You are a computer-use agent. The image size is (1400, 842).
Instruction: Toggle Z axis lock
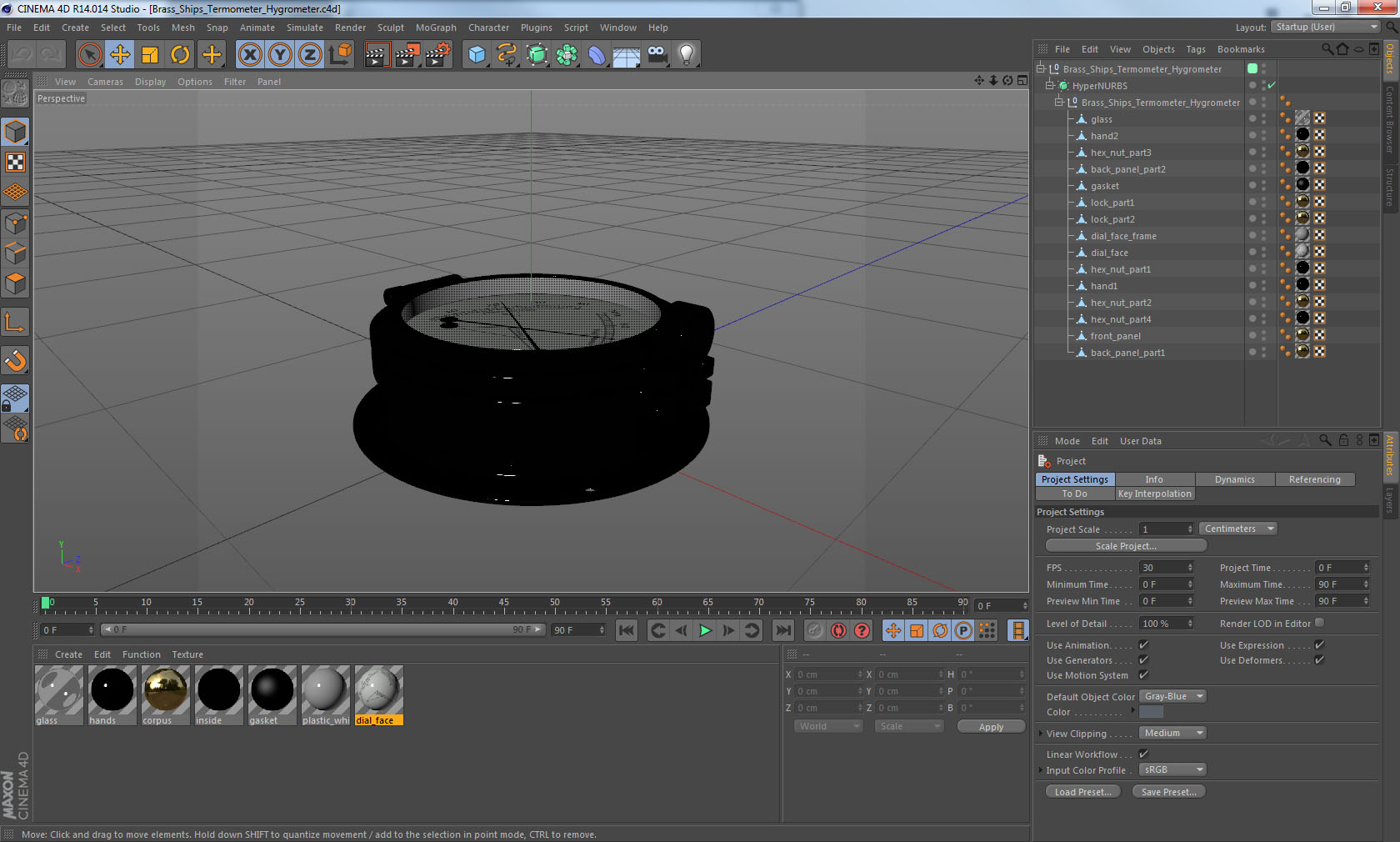point(310,55)
